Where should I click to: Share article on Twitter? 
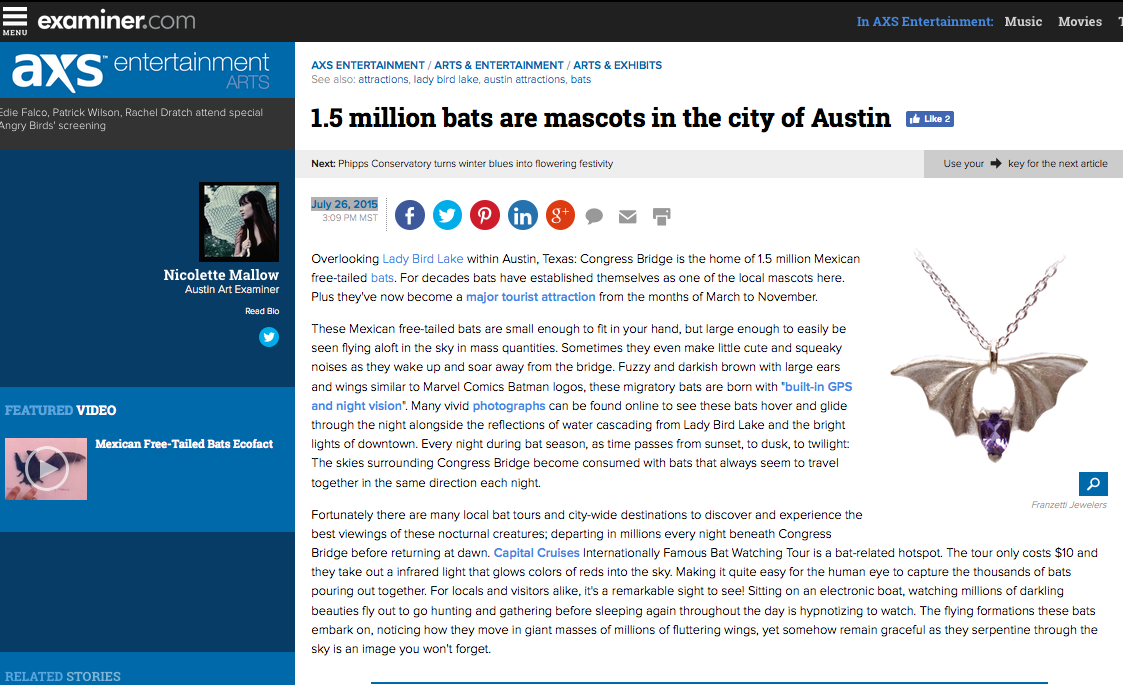click(x=447, y=215)
